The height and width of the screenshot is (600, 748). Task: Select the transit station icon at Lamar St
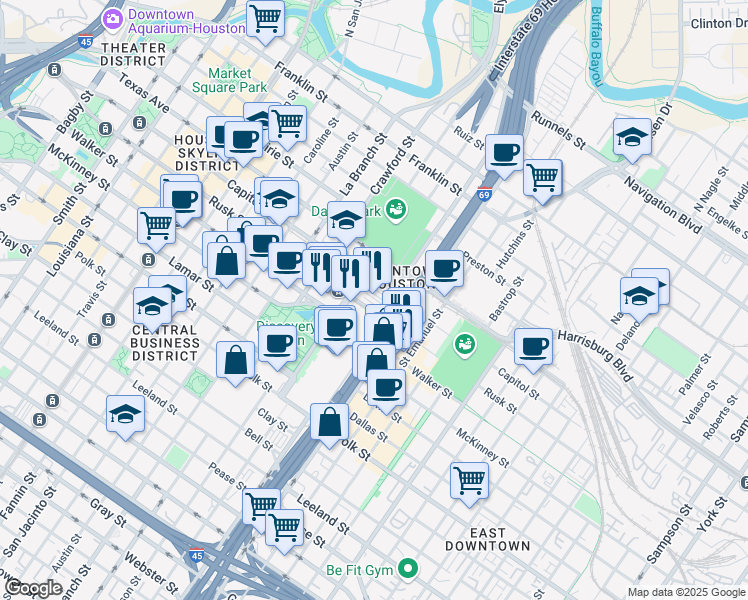pos(148,259)
